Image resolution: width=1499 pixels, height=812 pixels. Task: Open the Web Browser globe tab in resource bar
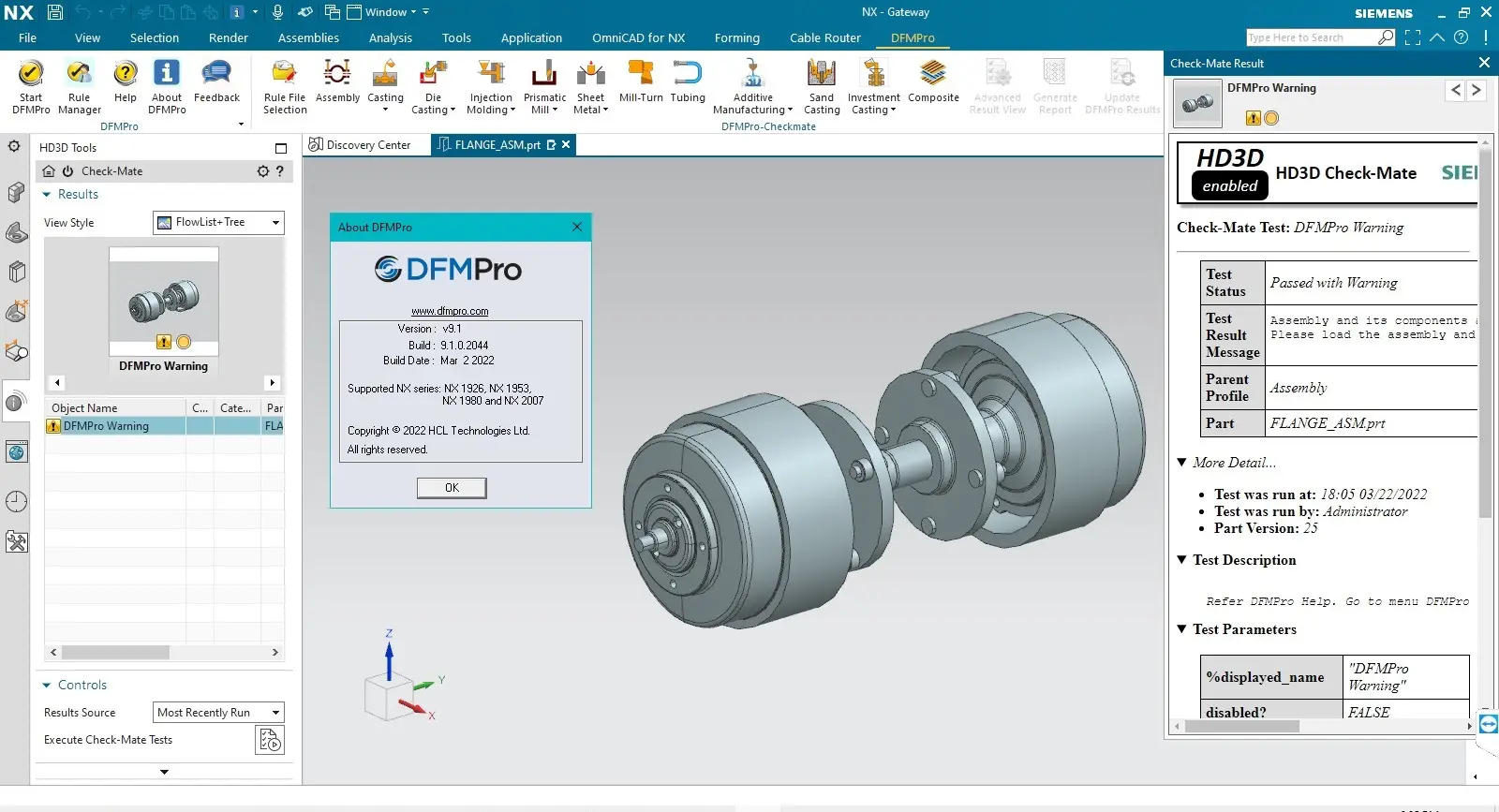(x=16, y=452)
